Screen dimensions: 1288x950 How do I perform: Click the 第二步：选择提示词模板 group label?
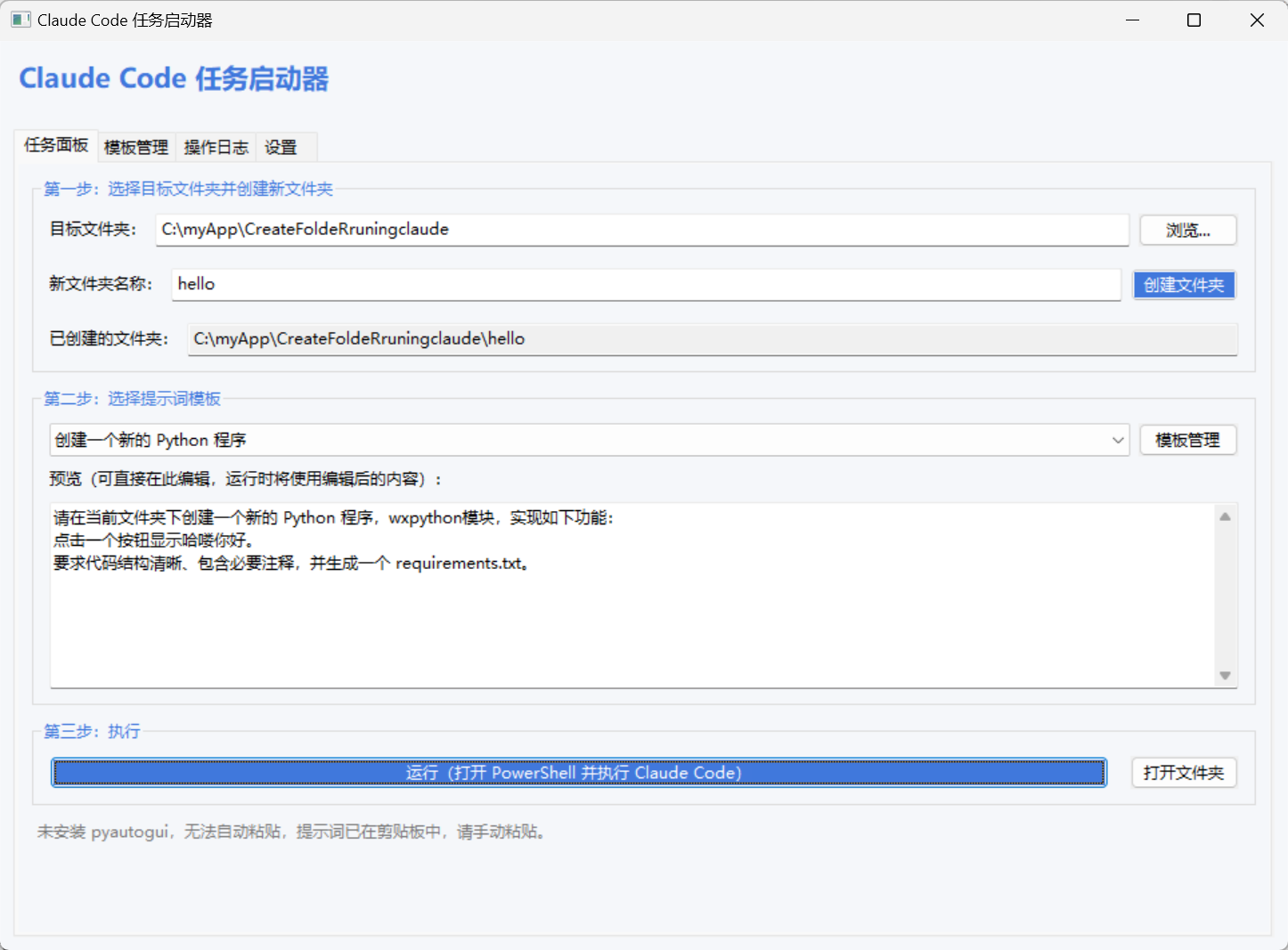(x=132, y=399)
